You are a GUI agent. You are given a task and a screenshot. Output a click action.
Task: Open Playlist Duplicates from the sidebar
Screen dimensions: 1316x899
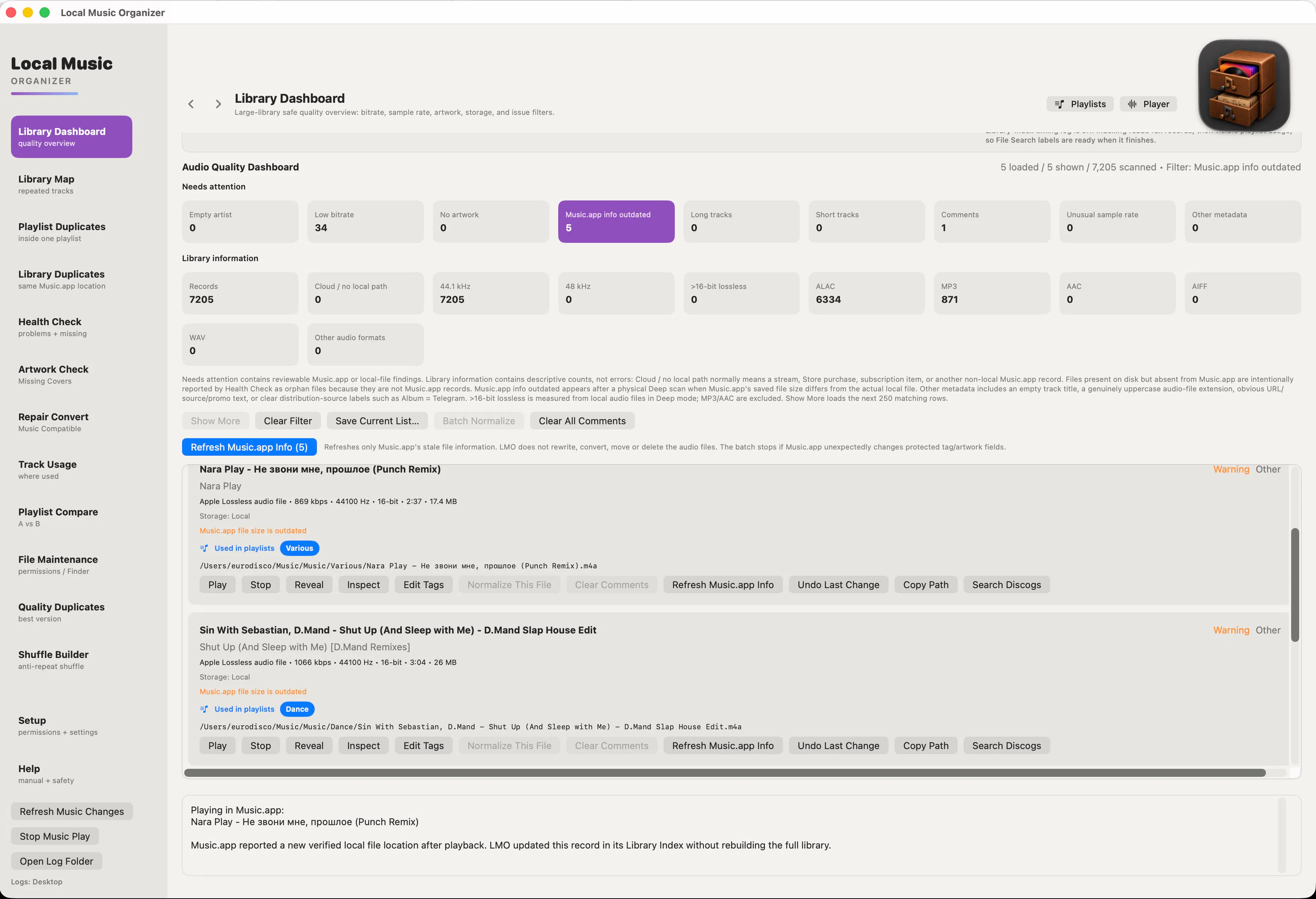71,232
